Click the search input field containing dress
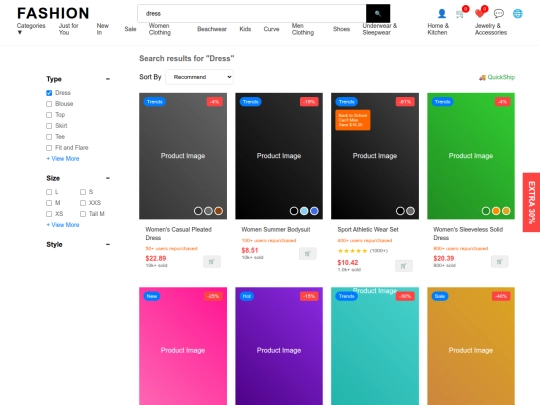This screenshot has width=540, height=405. tap(252, 13)
